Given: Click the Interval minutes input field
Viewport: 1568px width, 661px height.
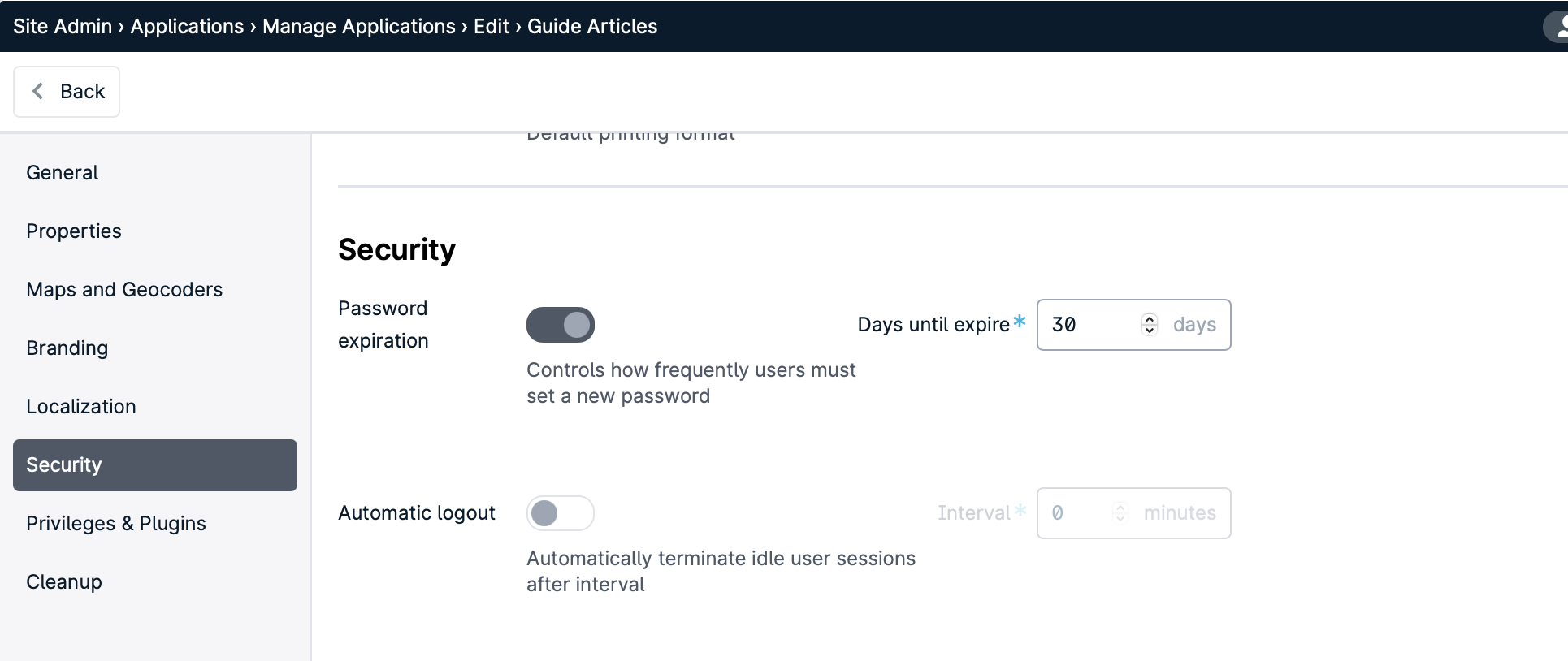Looking at the screenshot, I should pyautogui.click(x=1133, y=513).
